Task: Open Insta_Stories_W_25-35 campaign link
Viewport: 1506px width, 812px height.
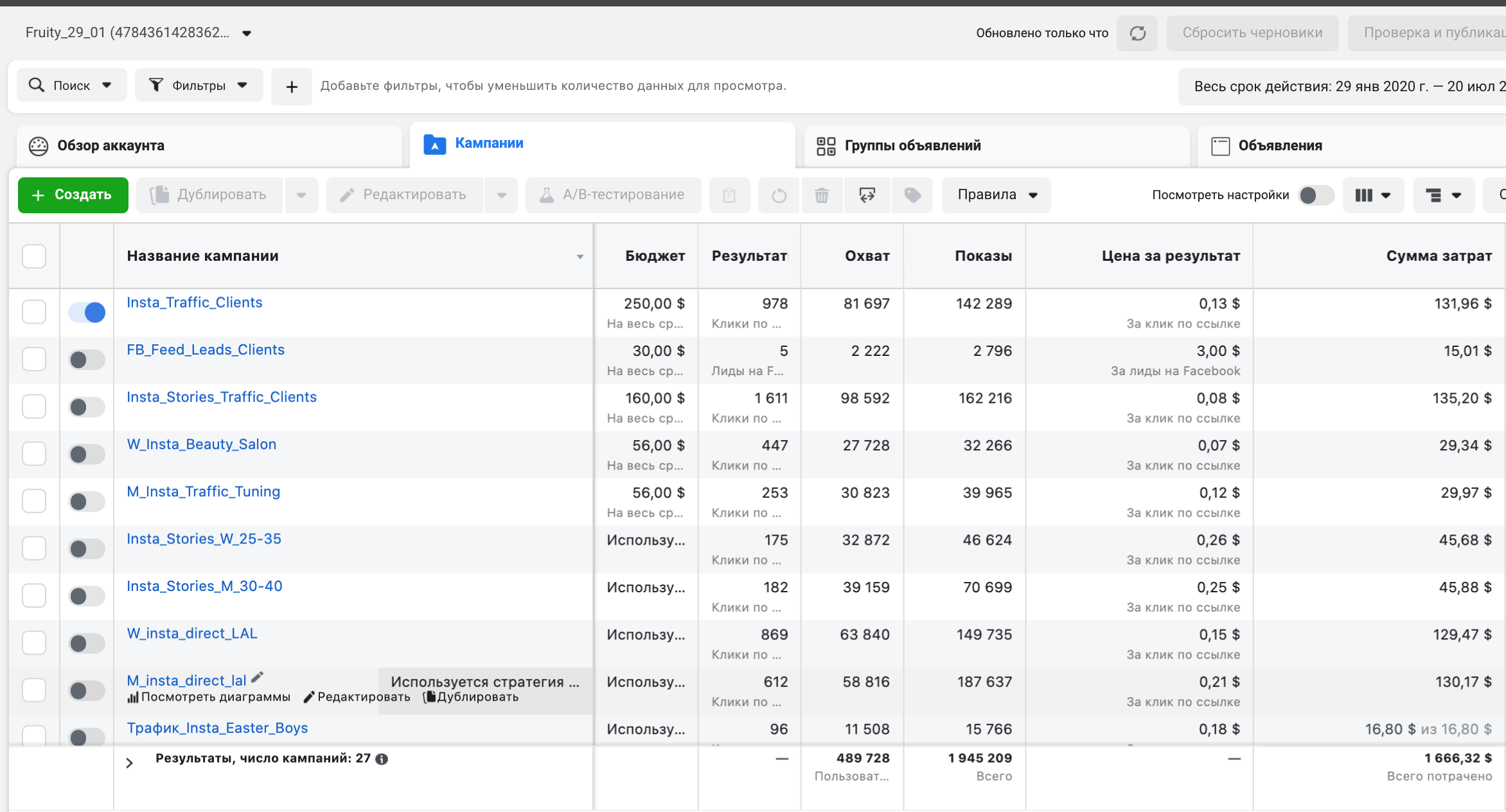Action: [x=204, y=540]
